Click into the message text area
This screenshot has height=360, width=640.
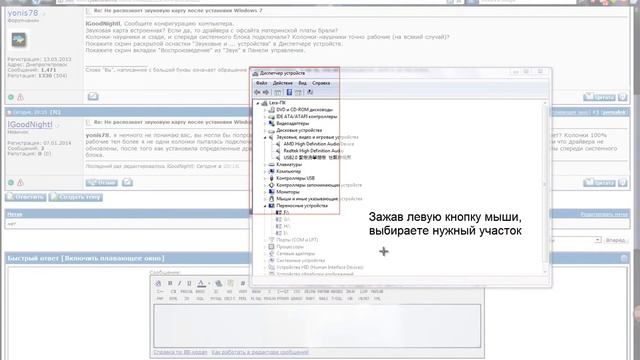pos(317,326)
